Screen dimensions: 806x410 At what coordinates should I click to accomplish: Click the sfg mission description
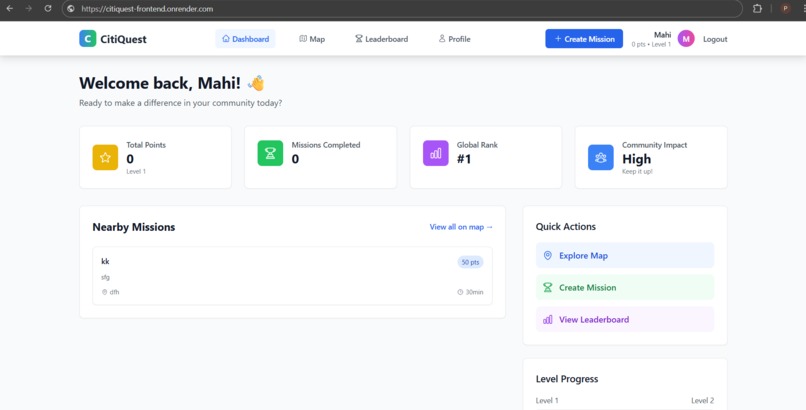[105, 277]
